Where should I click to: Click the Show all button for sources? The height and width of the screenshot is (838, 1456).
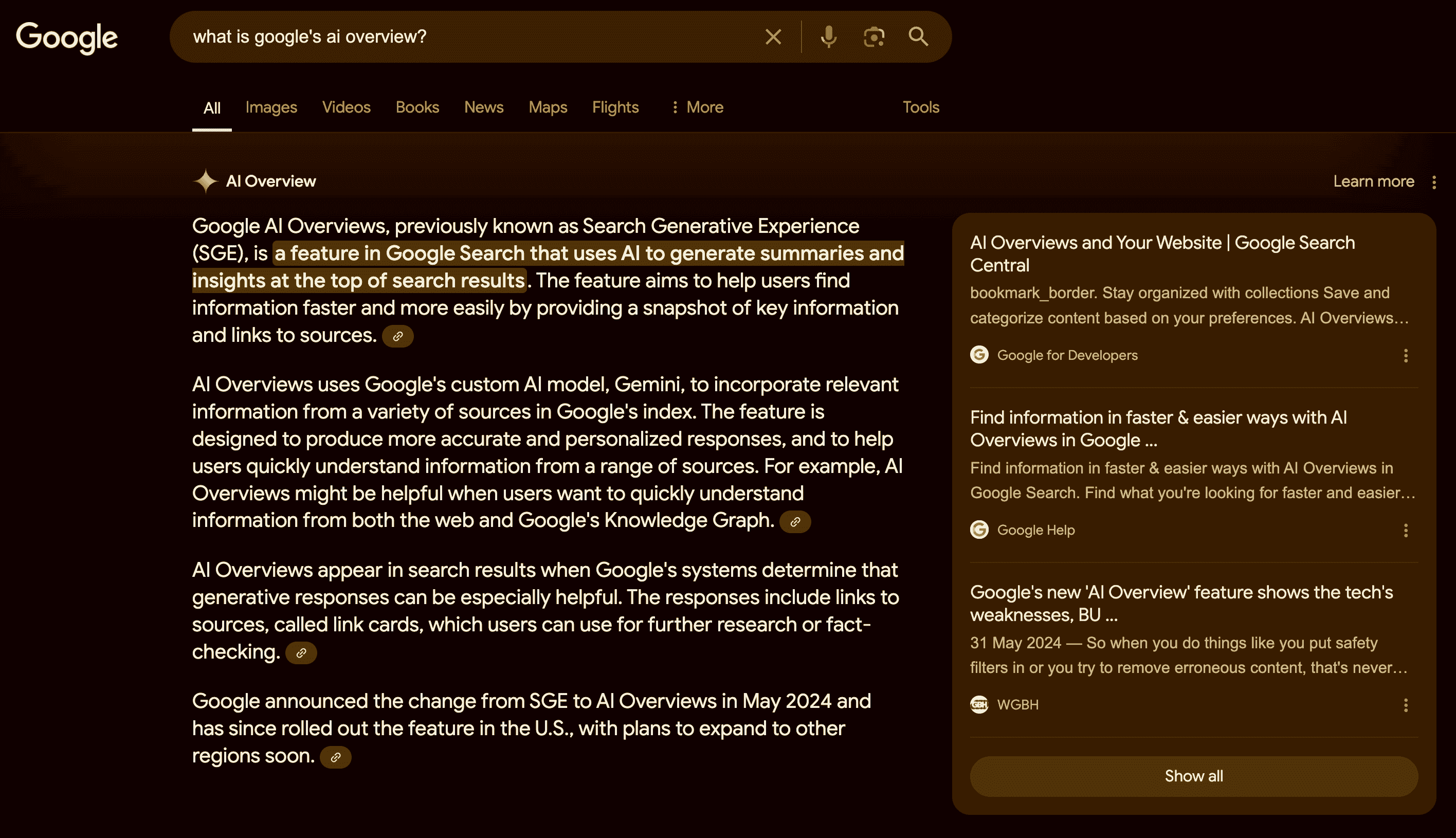pyautogui.click(x=1193, y=775)
